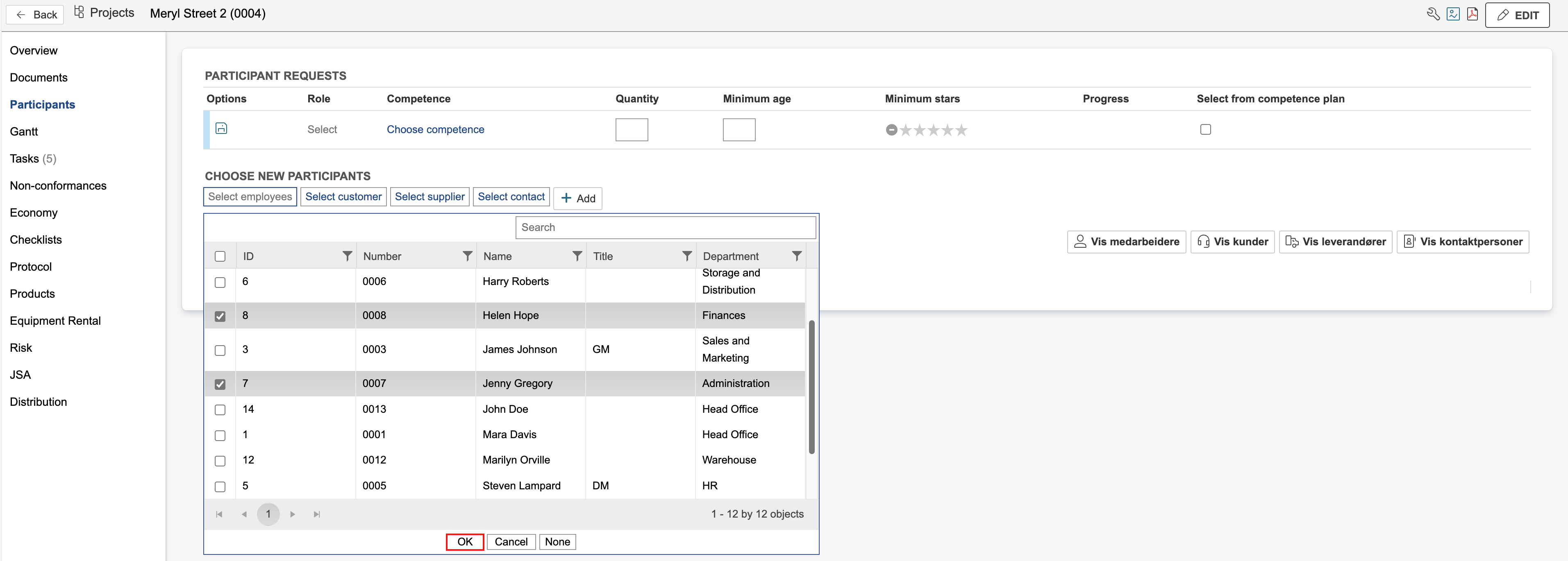Confirm selection with the OK button
Viewport: 1568px width, 561px height.
pyautogui.click(x=464, y=541)
